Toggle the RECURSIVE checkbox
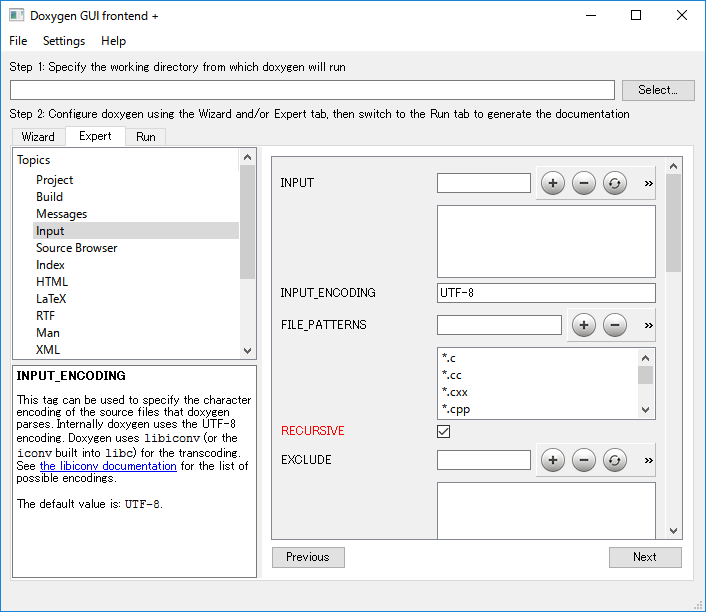 coord(444,431)
